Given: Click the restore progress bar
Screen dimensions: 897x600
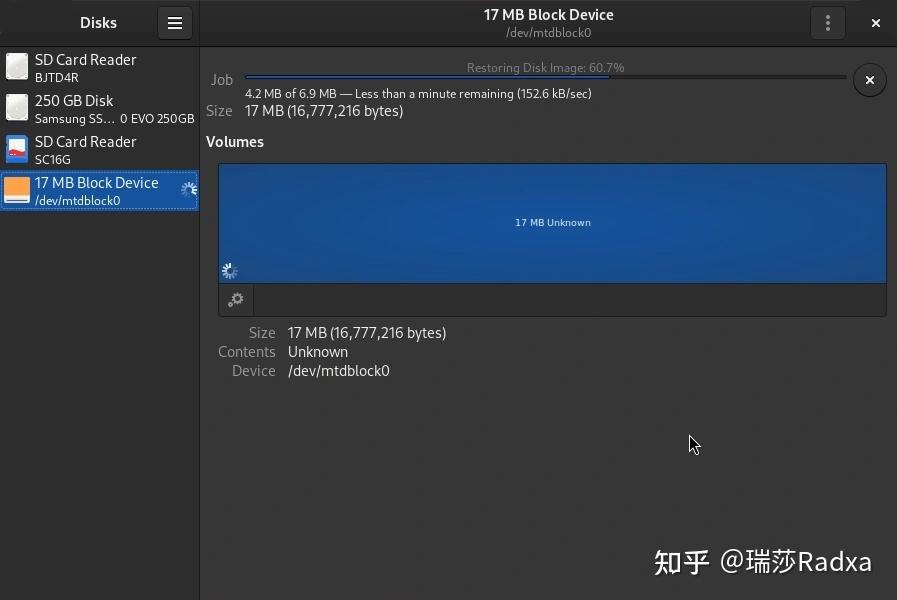Looking at the screenshot, I should pyautogui.click(x=545, y=77).
